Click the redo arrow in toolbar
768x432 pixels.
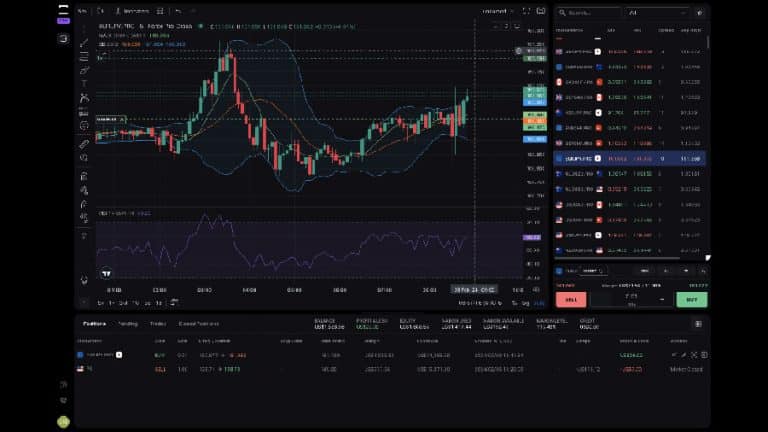[x=192, y=11]
